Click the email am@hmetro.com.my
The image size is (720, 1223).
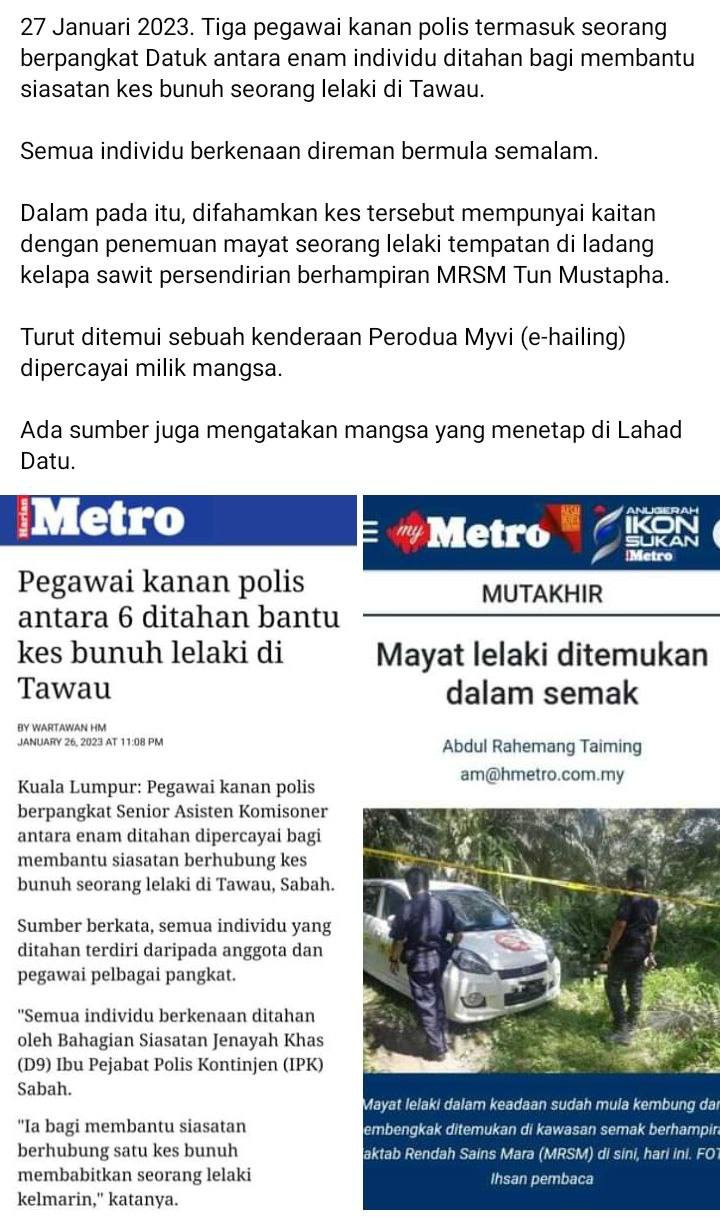click(x=541, y=774)
